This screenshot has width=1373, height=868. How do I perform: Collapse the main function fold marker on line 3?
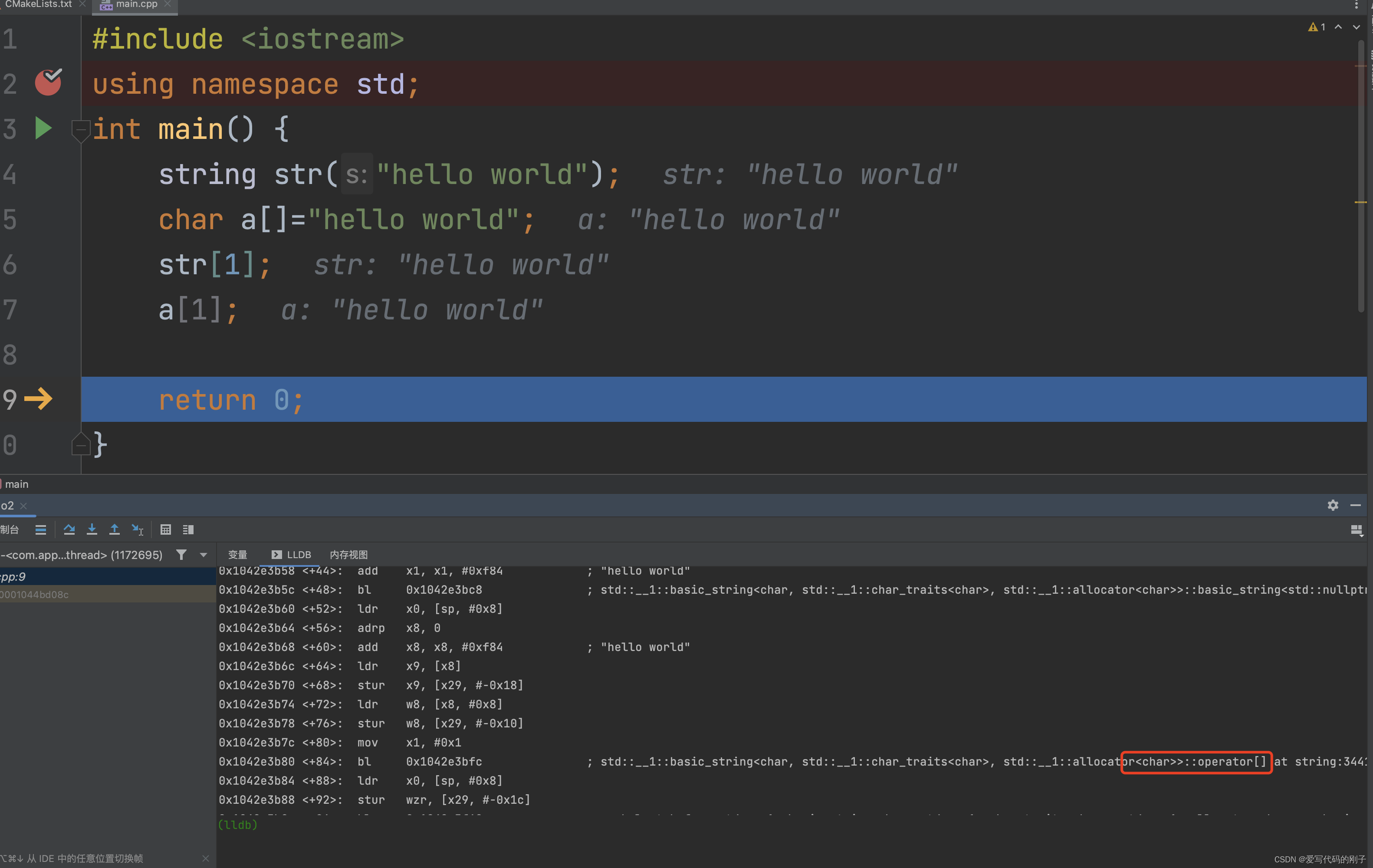80,131
